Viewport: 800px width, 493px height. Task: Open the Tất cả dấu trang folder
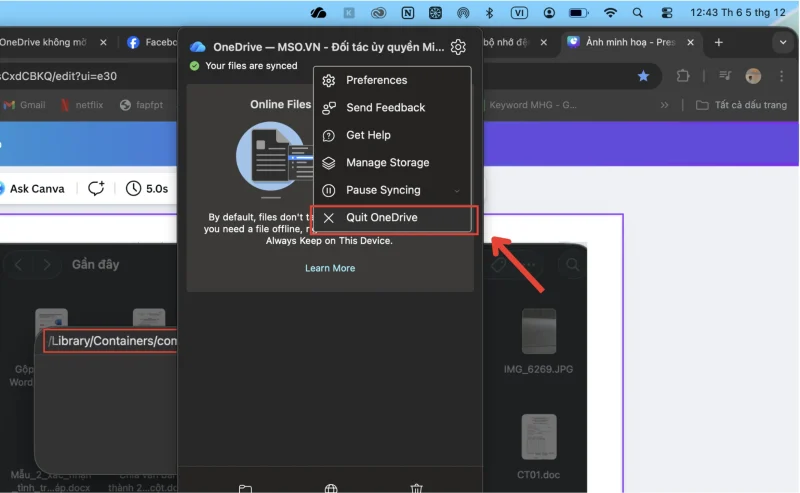(741, 105)
